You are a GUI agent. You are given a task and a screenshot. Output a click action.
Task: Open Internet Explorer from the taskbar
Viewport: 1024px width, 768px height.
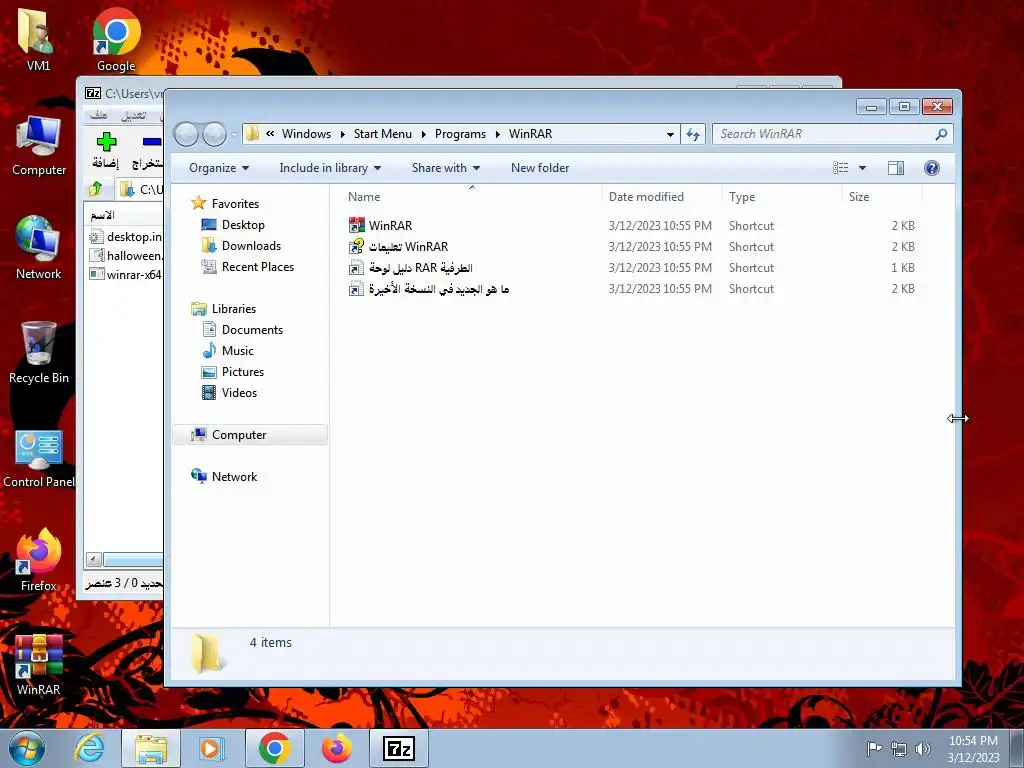tap(89, 748)
